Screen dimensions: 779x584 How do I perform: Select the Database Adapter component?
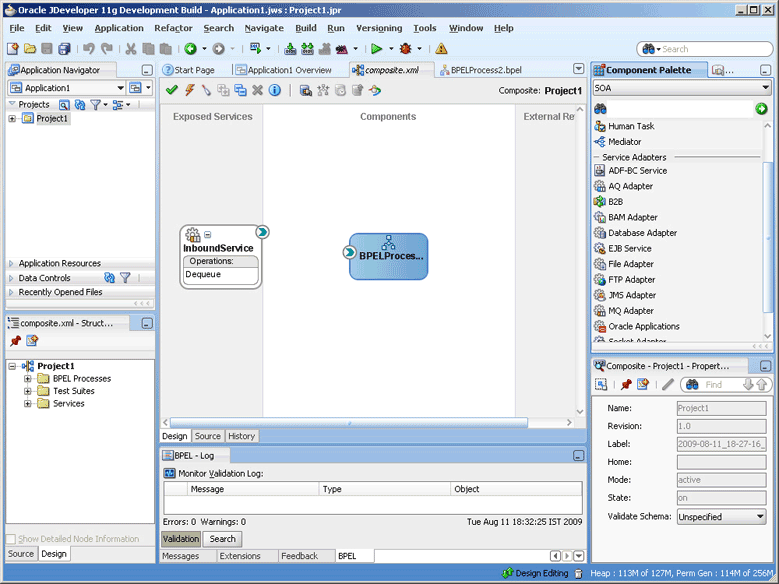(x=642, y=233)
